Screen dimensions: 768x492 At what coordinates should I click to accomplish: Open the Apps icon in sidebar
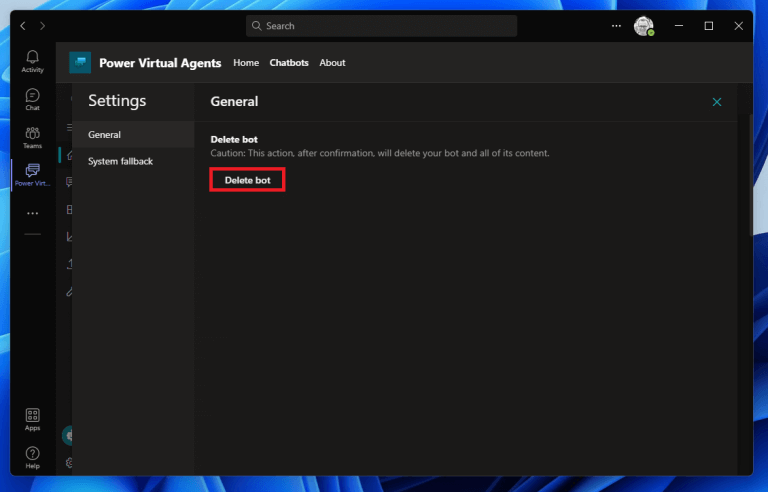[x=32, y=420]
